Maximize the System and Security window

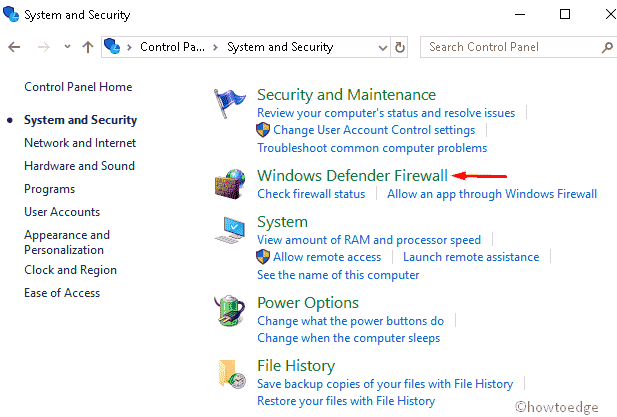[565, 15]
